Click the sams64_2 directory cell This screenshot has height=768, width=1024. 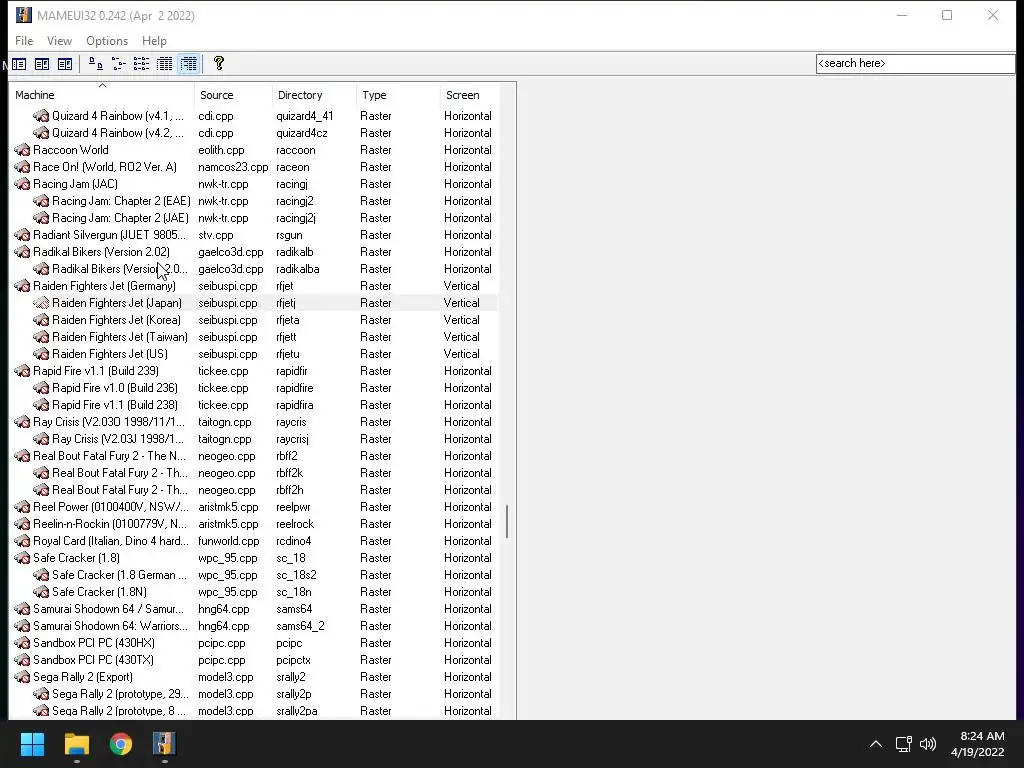click(x=300, y=626)
